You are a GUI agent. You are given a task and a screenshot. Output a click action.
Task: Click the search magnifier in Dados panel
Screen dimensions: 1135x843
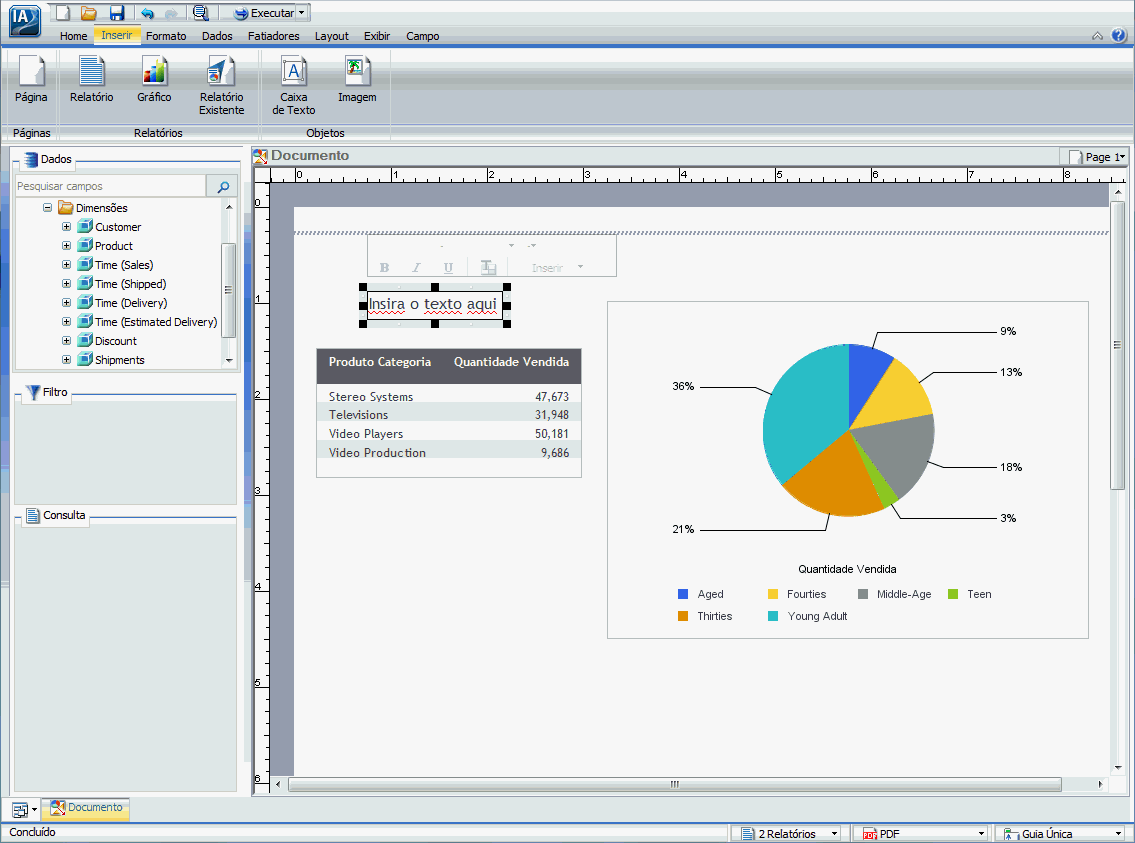pyautogui.click(x=223, y=187)
